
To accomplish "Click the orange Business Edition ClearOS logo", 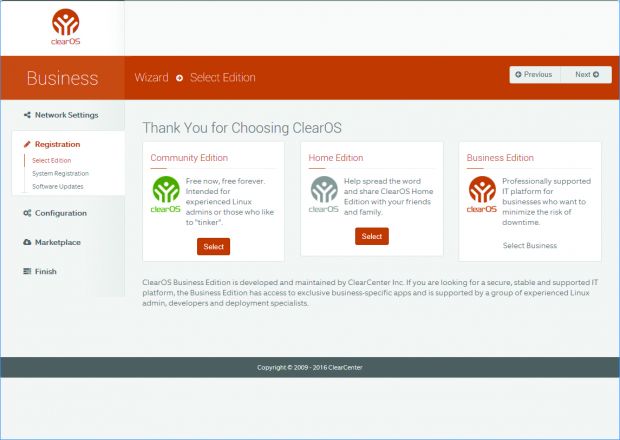I will tap(482, 195).
